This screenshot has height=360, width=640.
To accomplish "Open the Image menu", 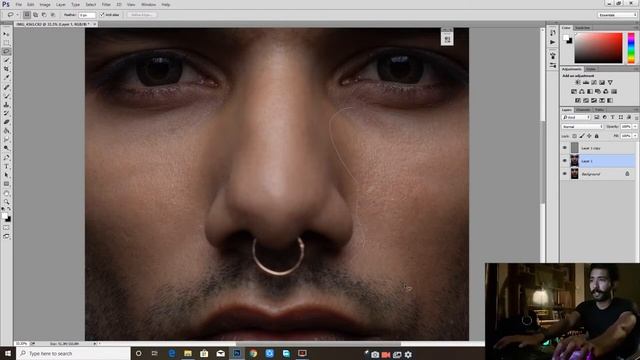I will coord(45,4).
